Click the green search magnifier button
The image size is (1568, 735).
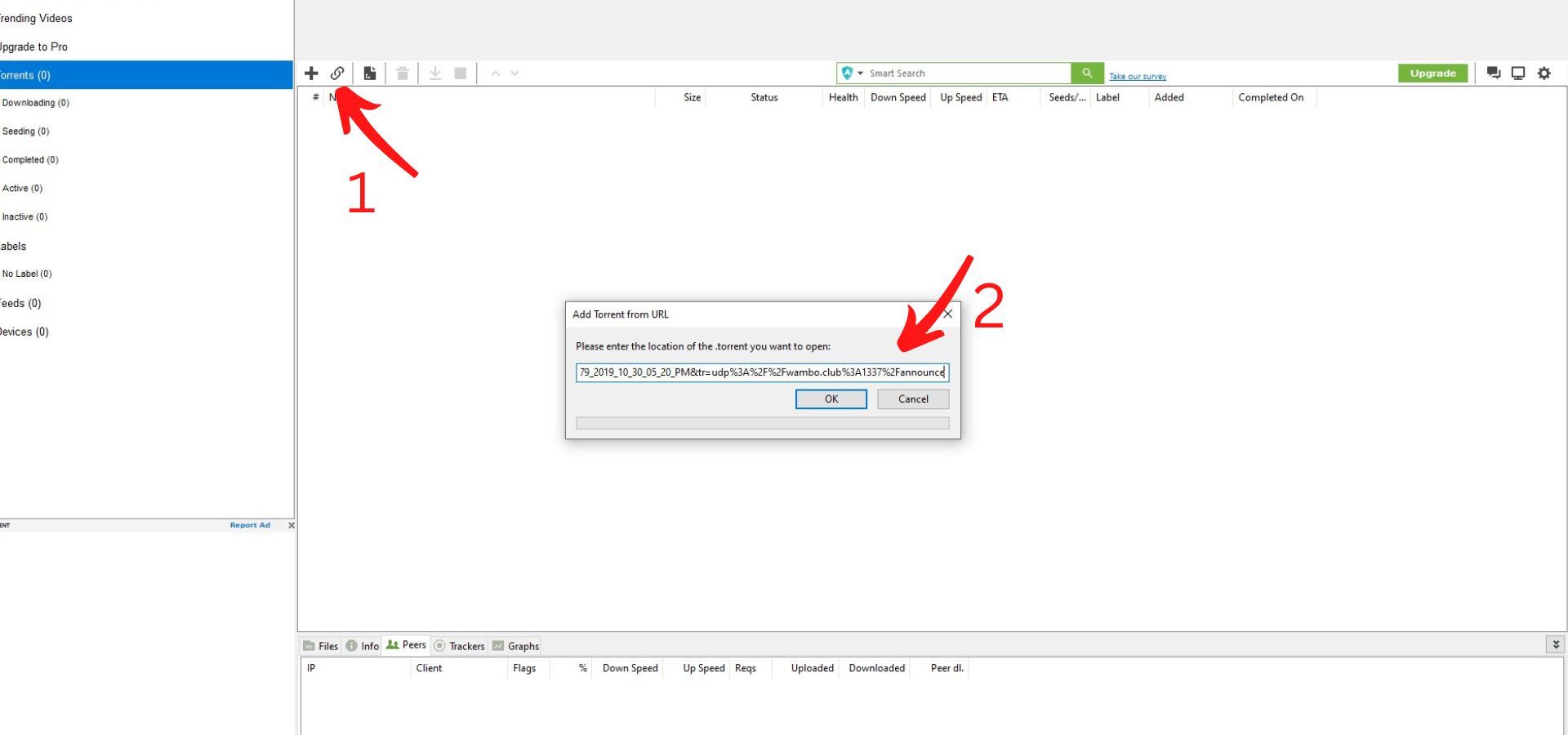click(x=1086, y=73)
